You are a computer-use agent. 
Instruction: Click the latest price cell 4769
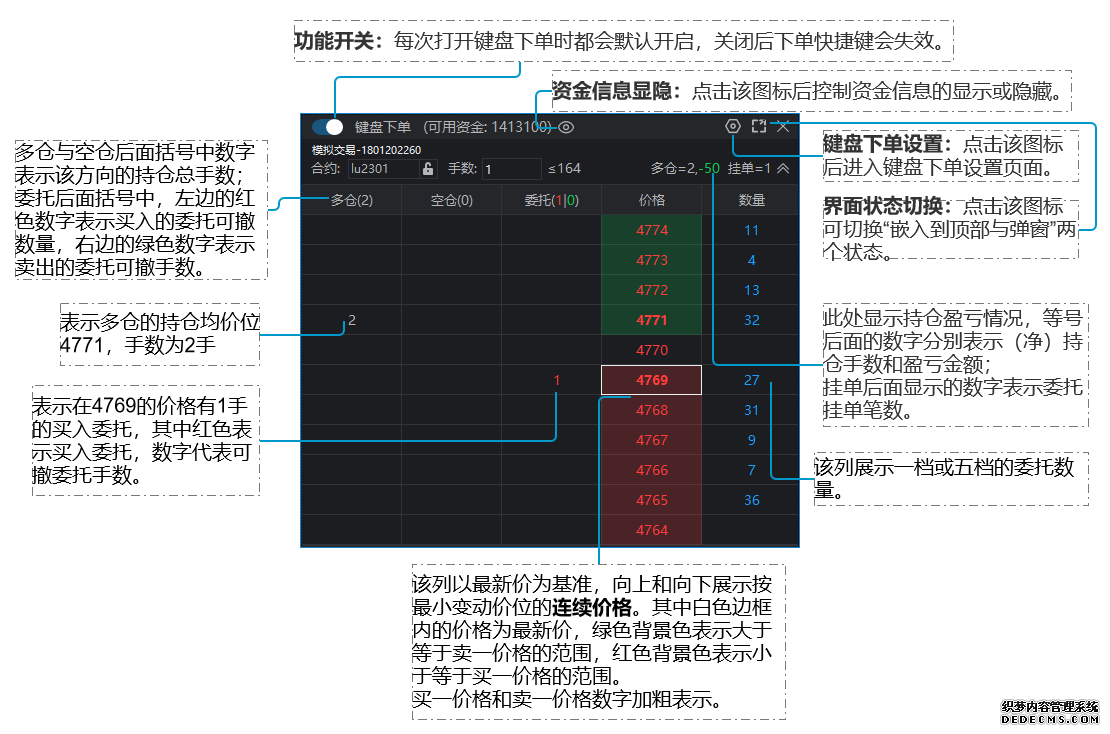click(x=651, y=380)
